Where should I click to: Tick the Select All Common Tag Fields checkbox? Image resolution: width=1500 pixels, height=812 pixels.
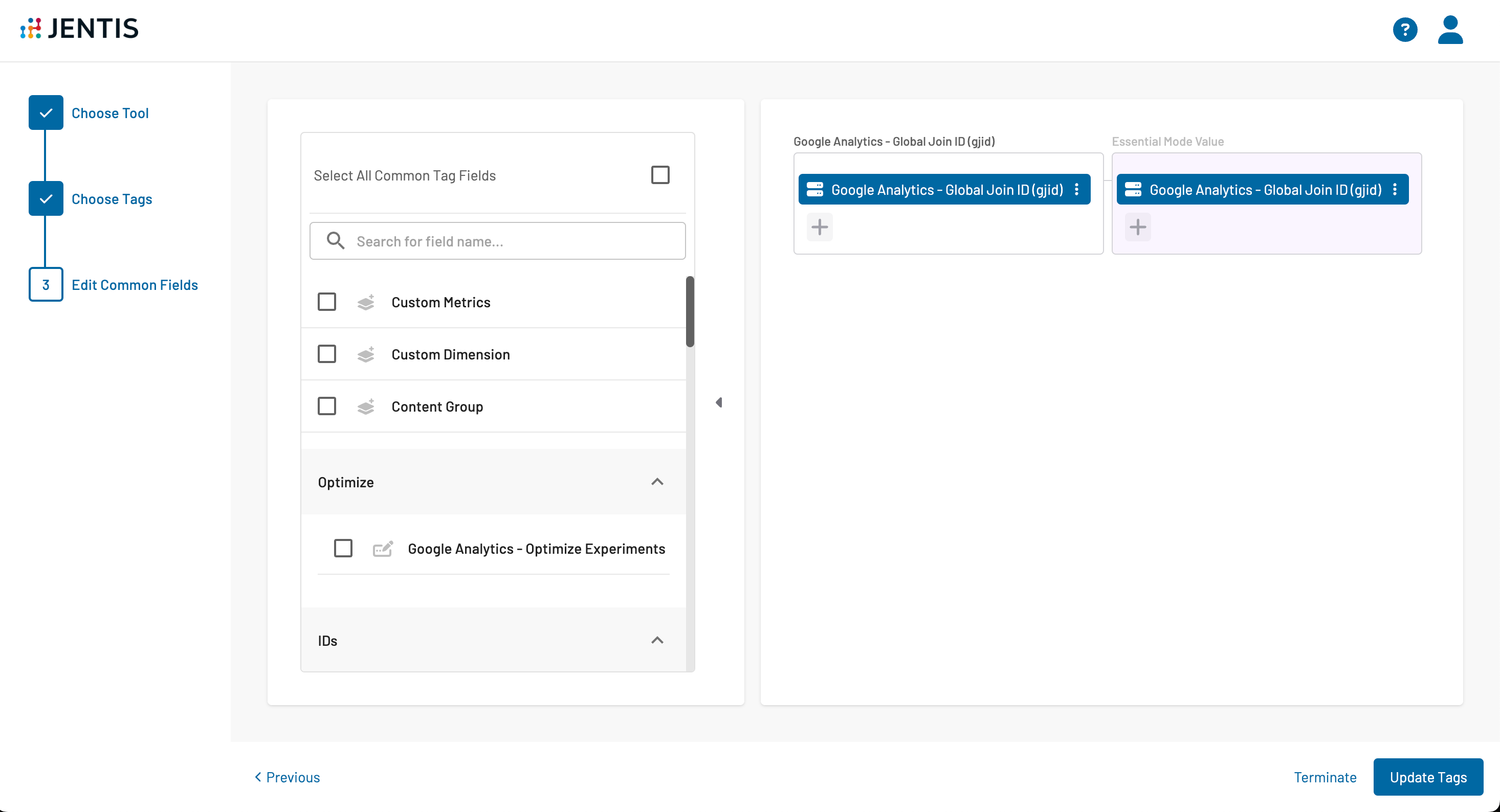(660, 175)
